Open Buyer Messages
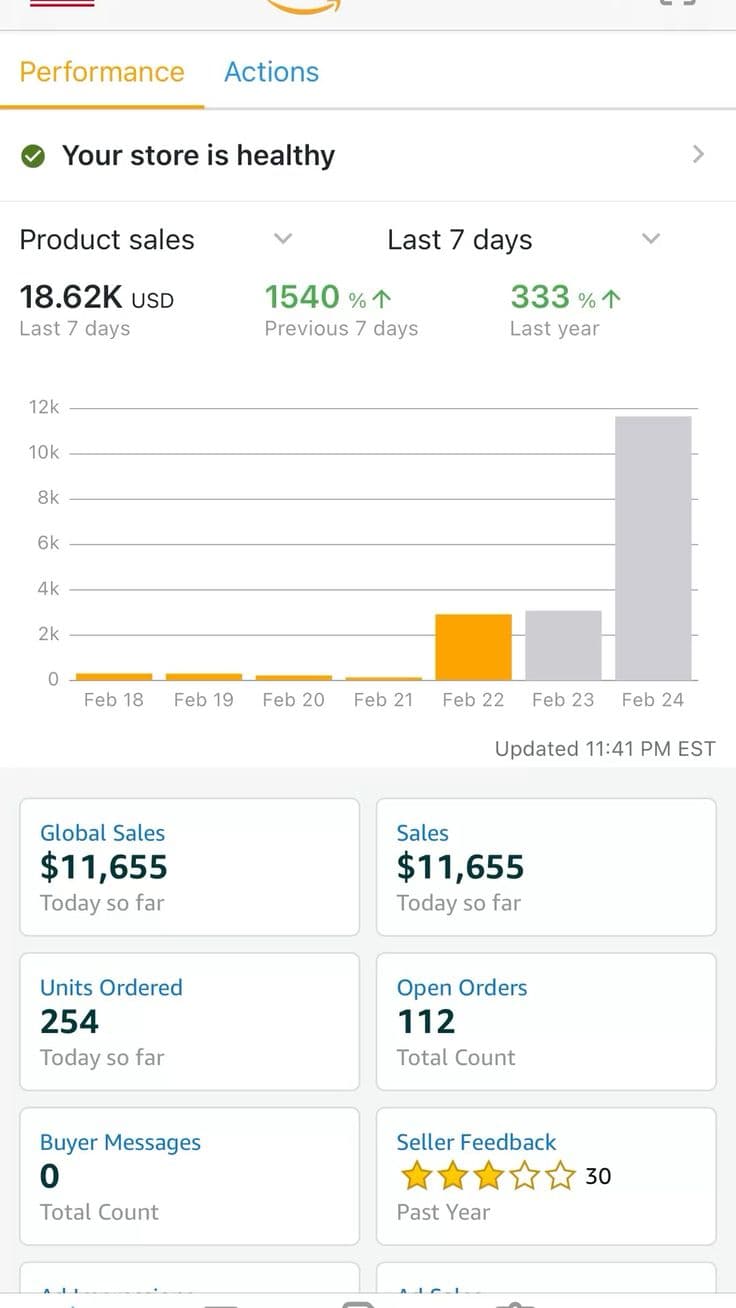736x1308 pixels. click(x=120, y=1142)
